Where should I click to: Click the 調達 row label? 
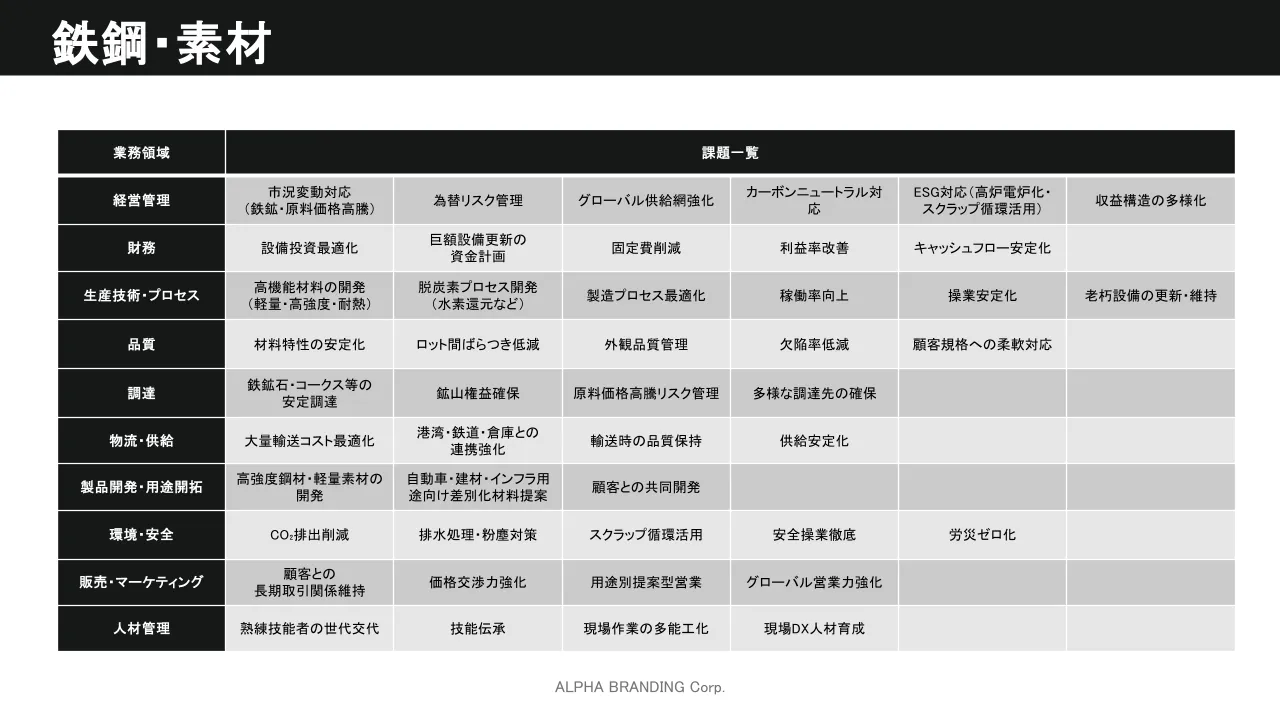point(141,393)
